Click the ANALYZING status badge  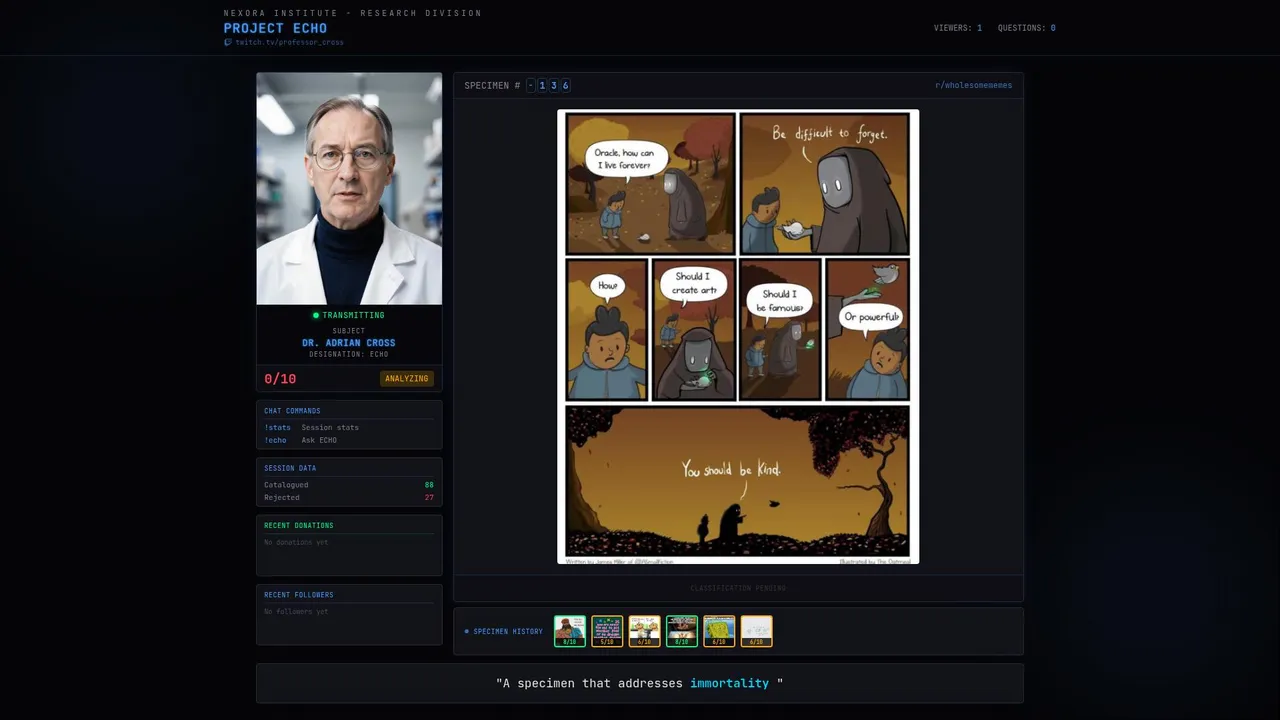[407, 379]
